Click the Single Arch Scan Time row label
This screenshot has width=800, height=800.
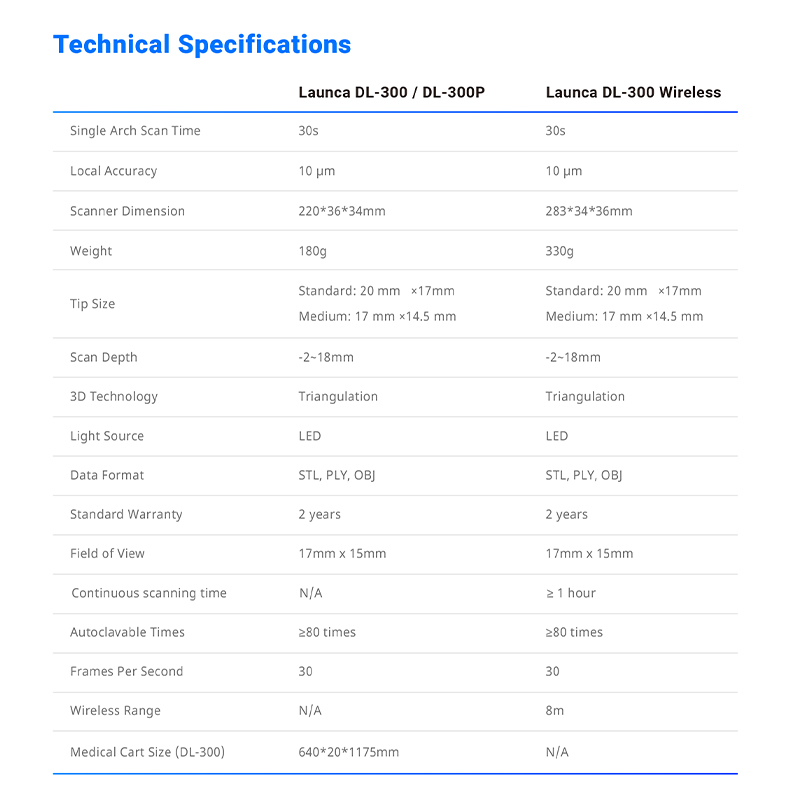pos(135,131)
